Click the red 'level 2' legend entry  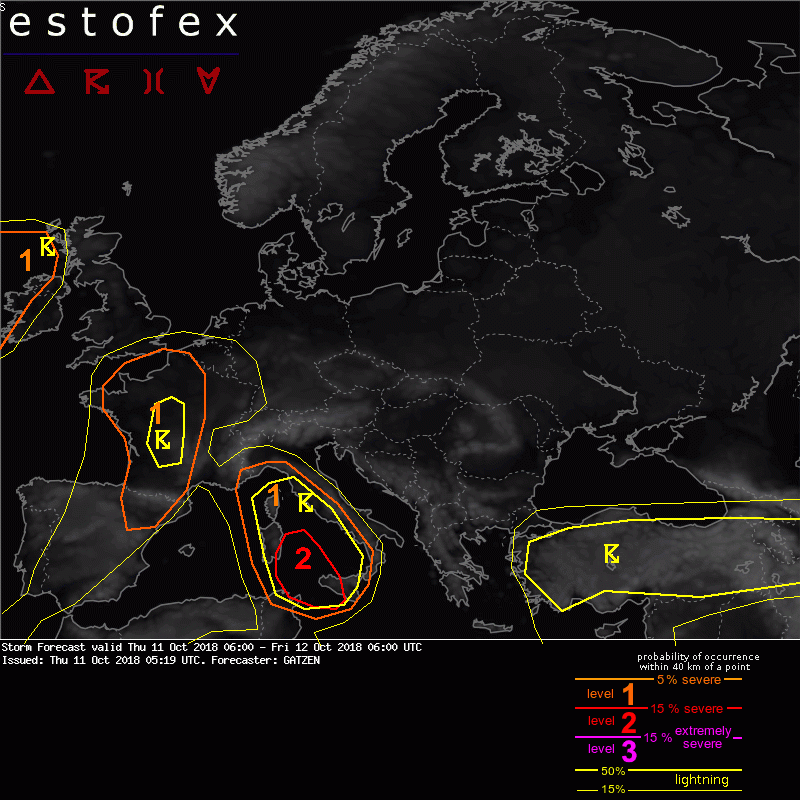click(x=612, y=721)
